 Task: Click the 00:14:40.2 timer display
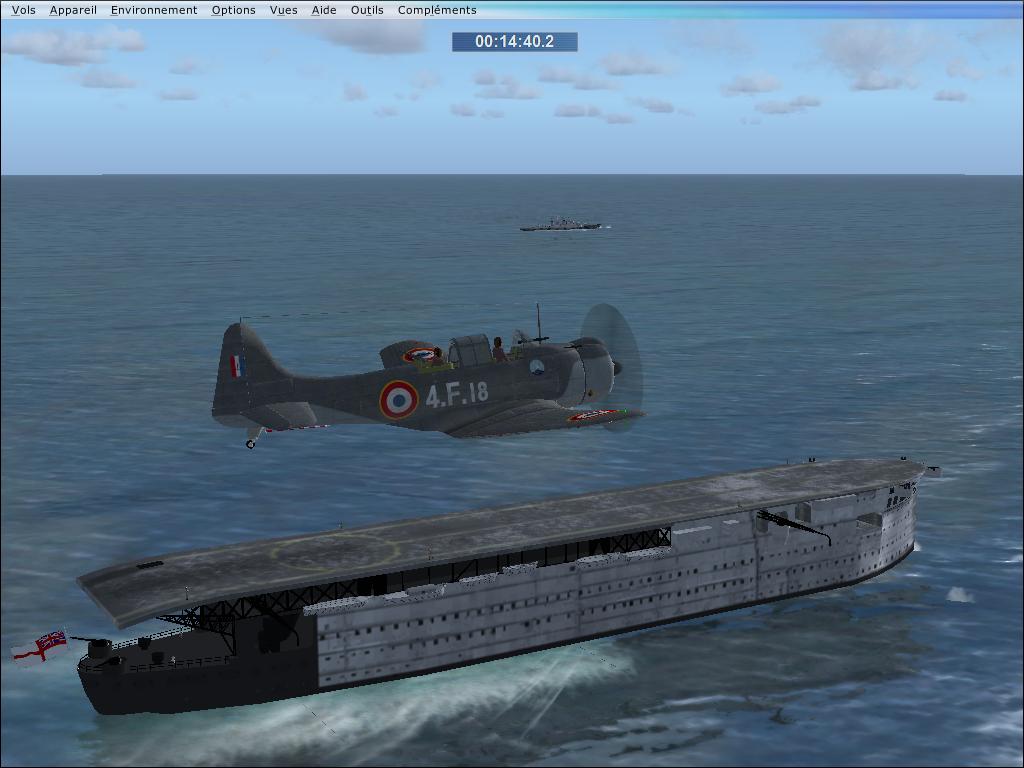click(515, 42)
